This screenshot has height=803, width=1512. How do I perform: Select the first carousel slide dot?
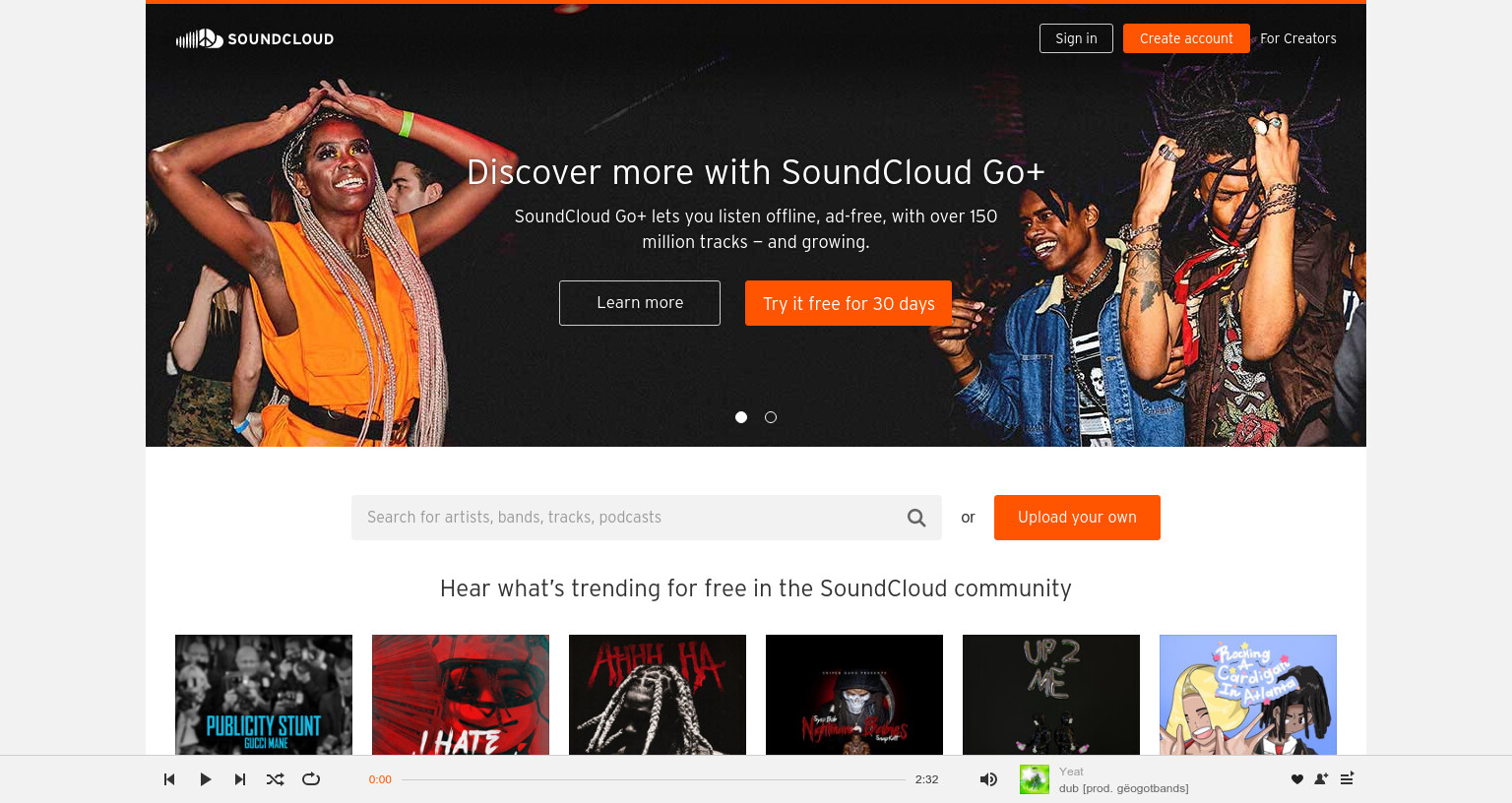(741, 417)
